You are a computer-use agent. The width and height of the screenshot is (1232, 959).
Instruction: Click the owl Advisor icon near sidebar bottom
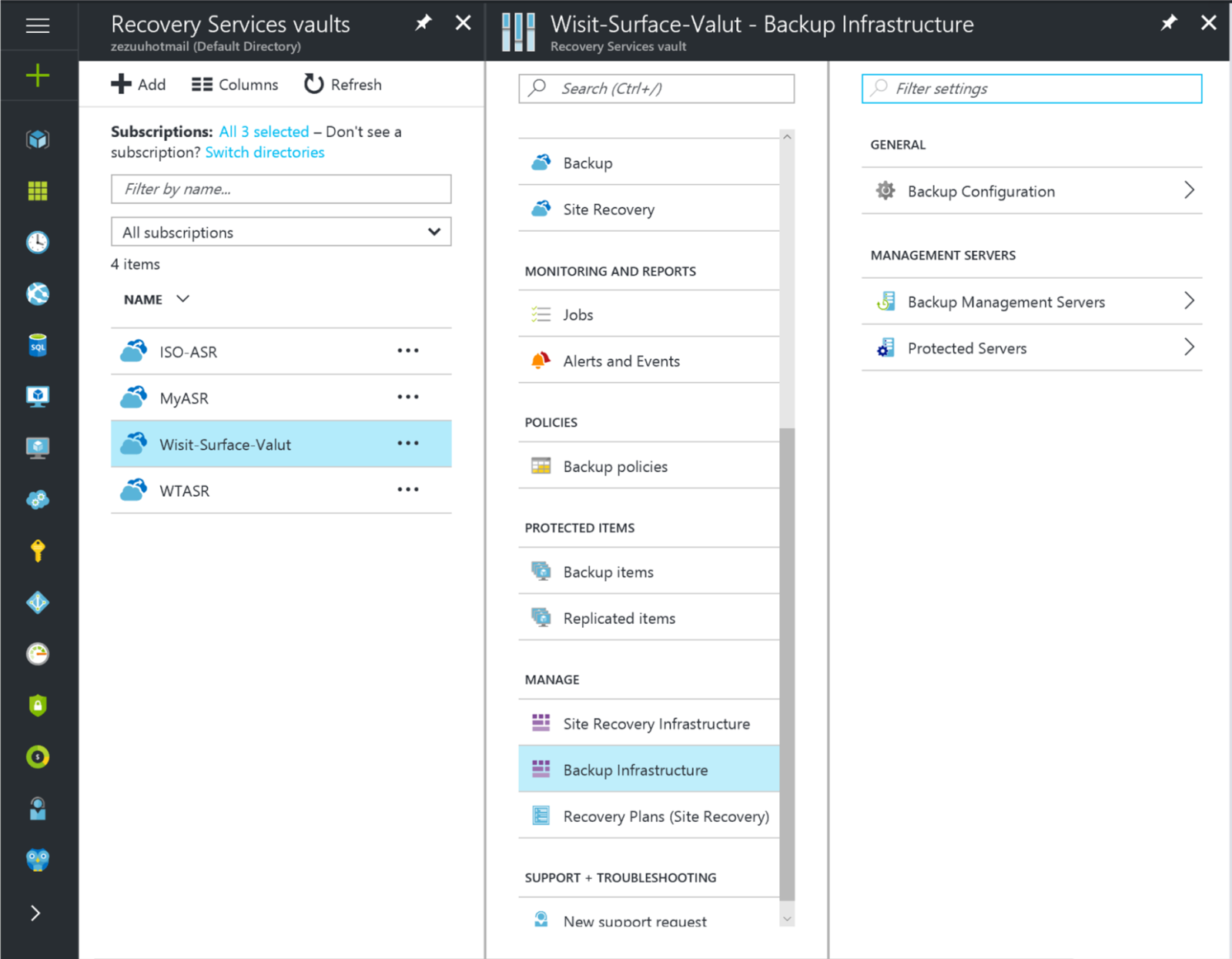(x=37, y=860)
